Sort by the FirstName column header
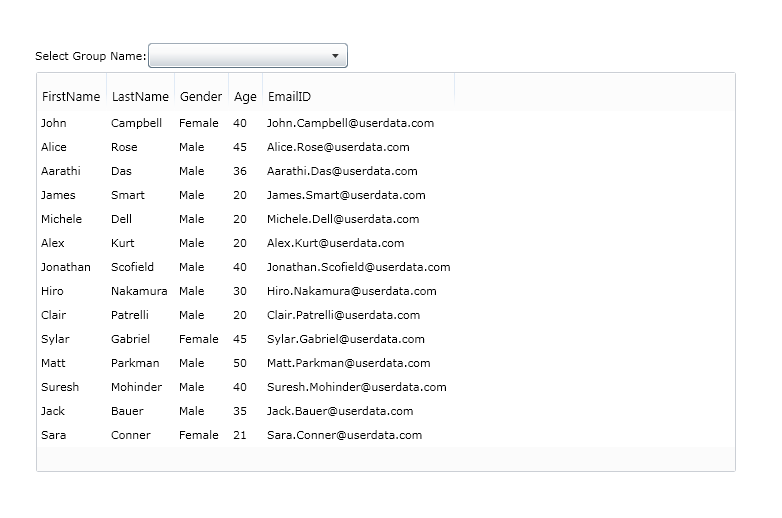This screenshot has height=518, width=782. 71,96
